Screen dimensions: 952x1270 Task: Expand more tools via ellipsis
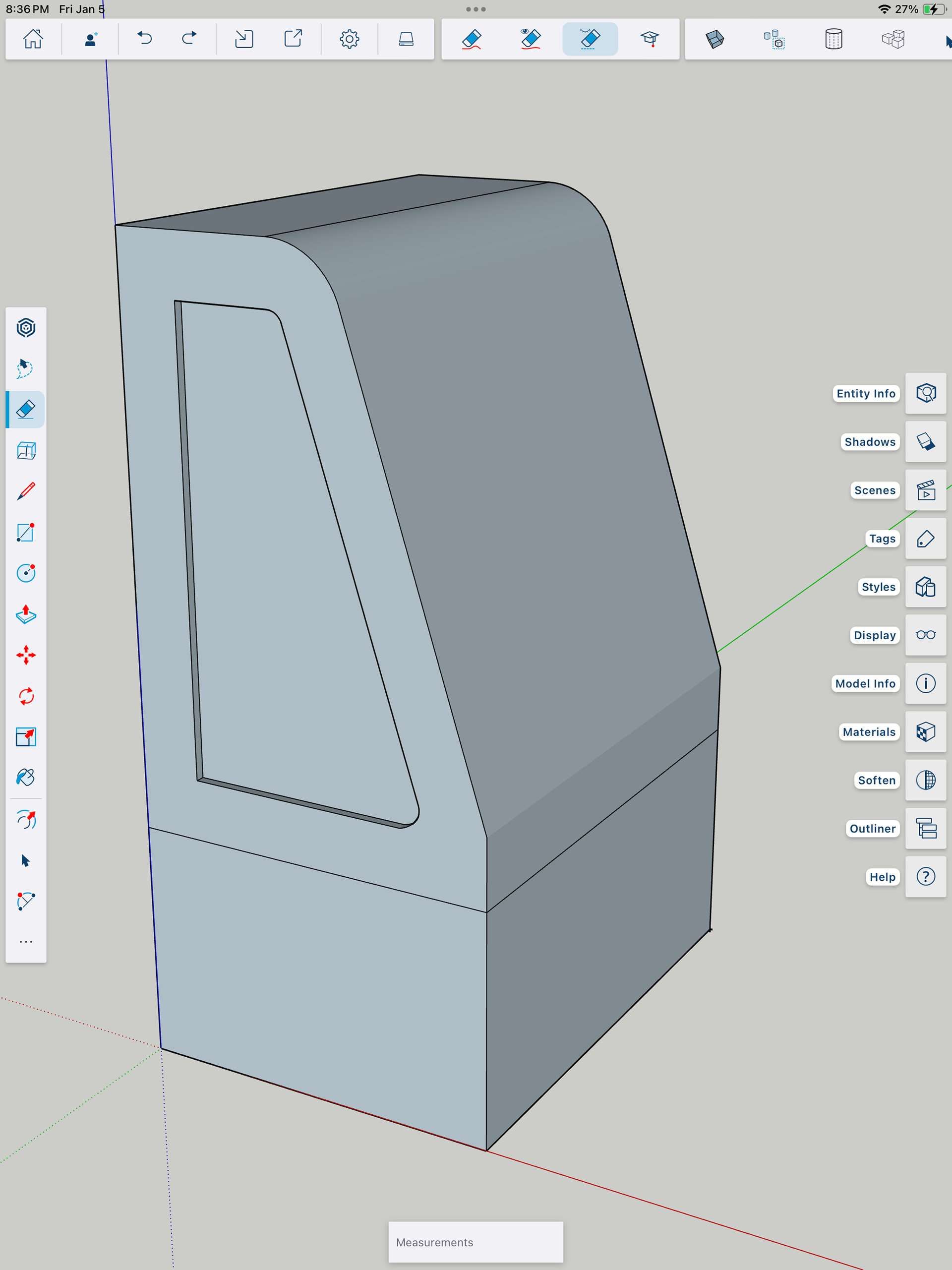26,942
